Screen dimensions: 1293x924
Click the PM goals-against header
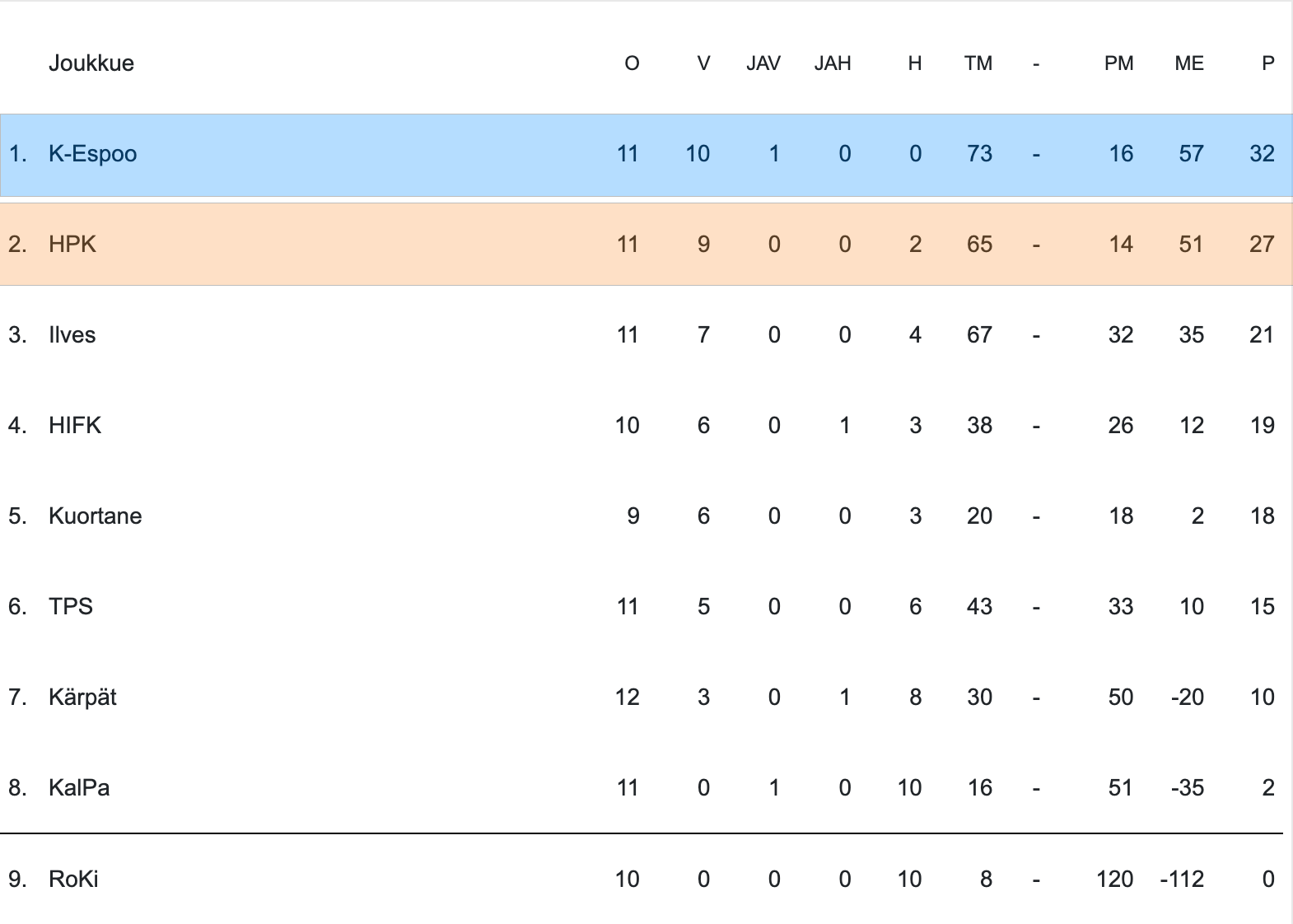tap(1118, 63)
